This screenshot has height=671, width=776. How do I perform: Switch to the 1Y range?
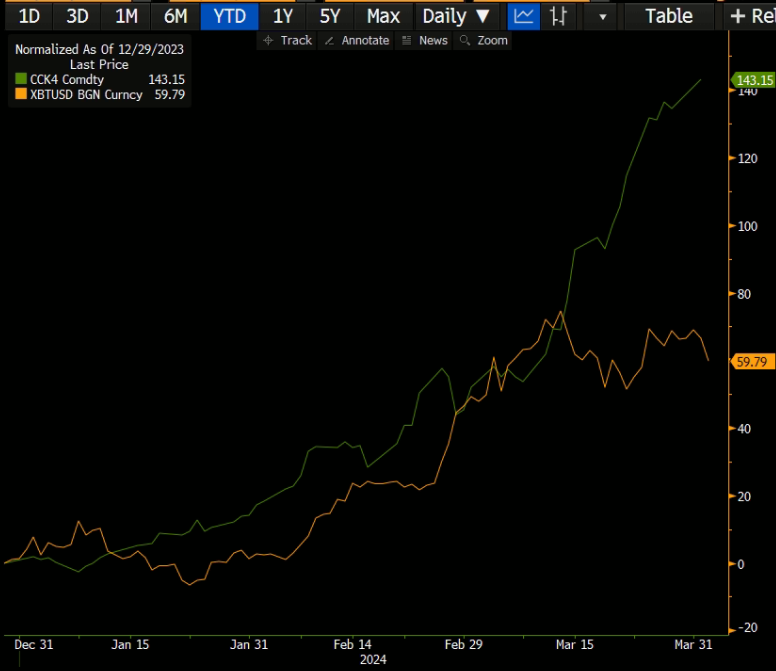click(x=283, y=16)
